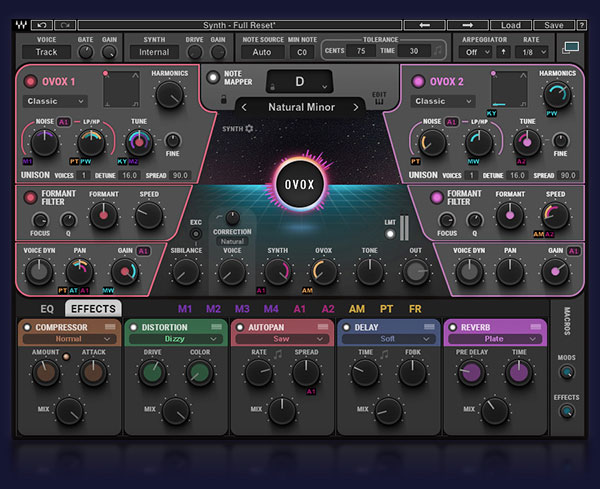Open the Waves logo menu

coord(21,25)
